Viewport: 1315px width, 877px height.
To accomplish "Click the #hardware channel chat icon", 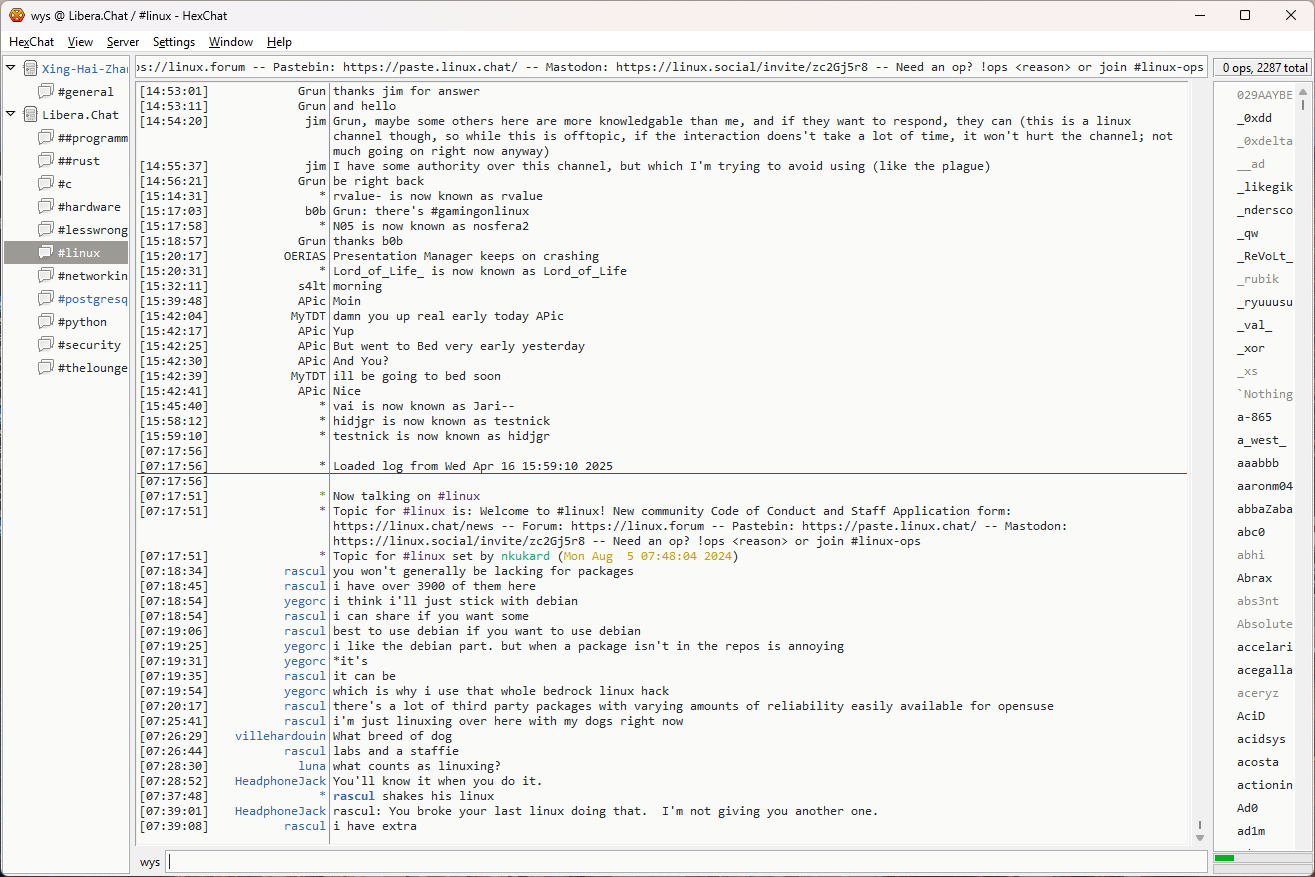I will coord(46,207).
